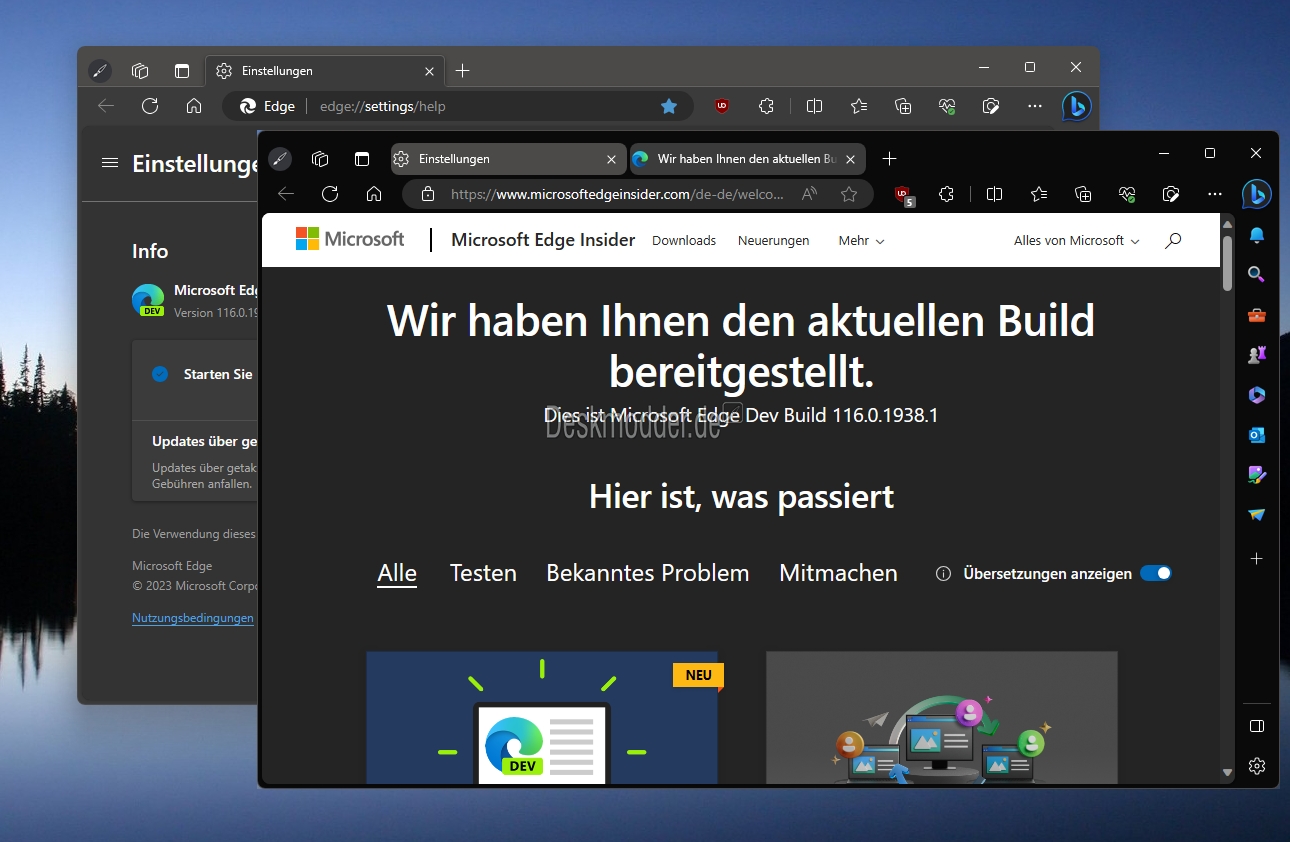Screen dimensions: 1290x842
Task: Open new tab in back settings window
Action: (x=462, y=71)
